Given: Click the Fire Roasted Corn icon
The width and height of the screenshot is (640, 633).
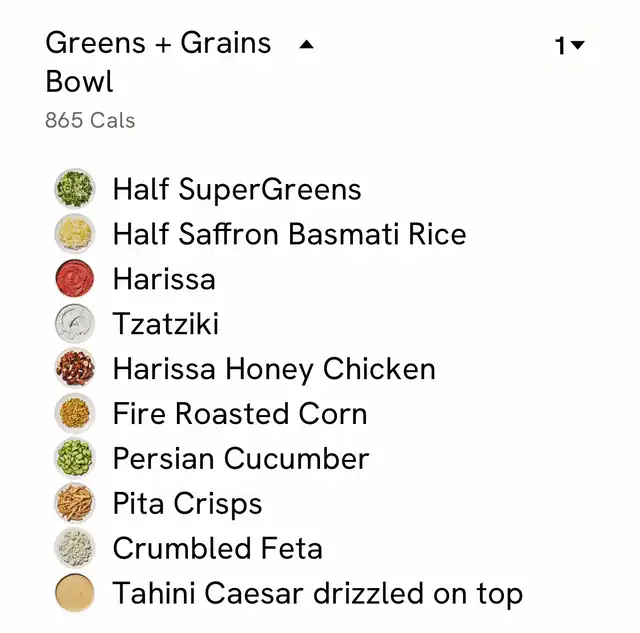Looking at the screenshot, I should point(75,413).
